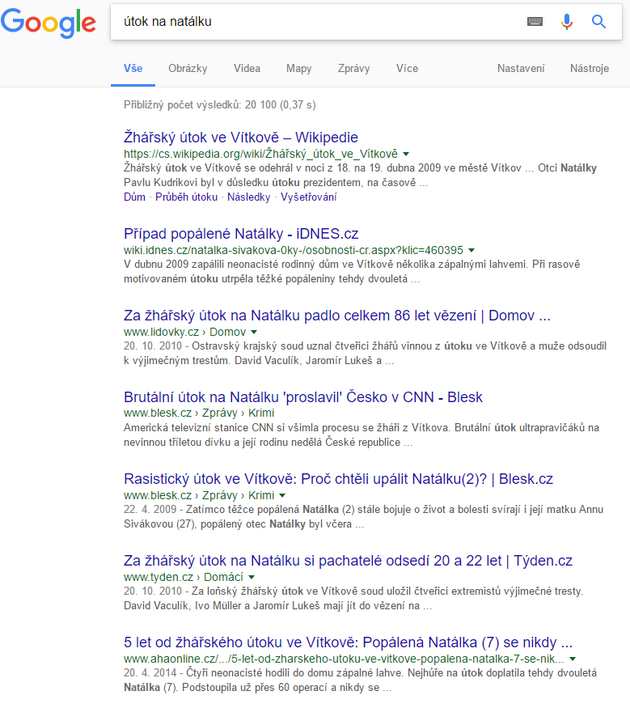Image resolution: width=630 pixels, height=708 pixels.
Task: Open 'Případ popálené Natálky - iDNES.cz' result
Action: [x=241, y=234]
